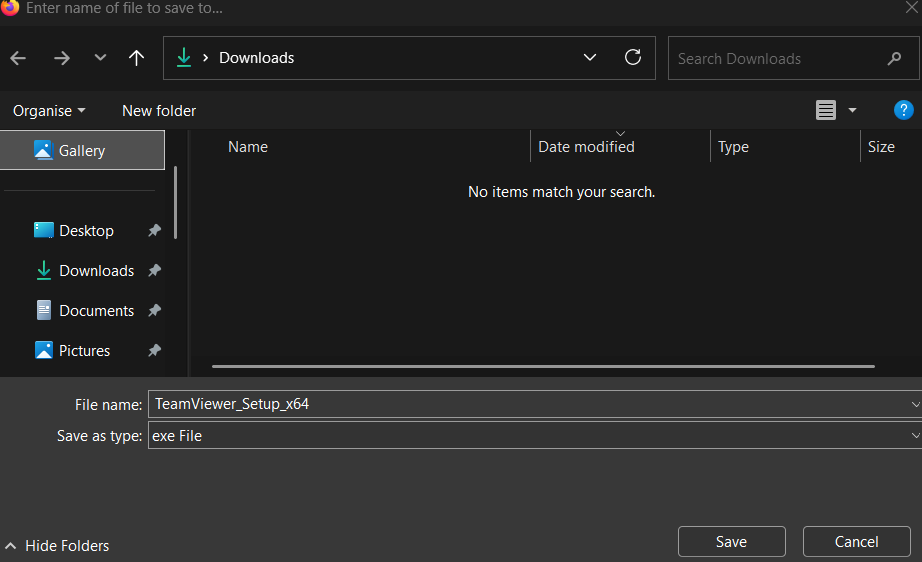Select Downloads in the sidebar
This screenshot has width=922, height=562.
point(96,271)
